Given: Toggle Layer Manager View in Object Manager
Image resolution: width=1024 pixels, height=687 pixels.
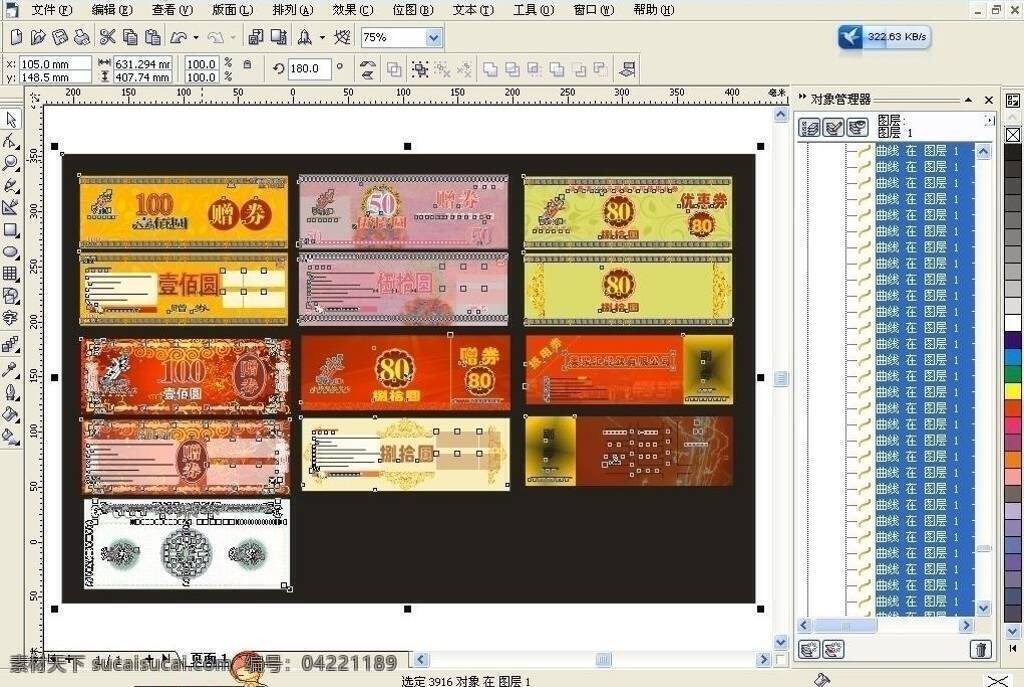Looking at the screenshot, I should pyautogui.click(x=857, y=127).
